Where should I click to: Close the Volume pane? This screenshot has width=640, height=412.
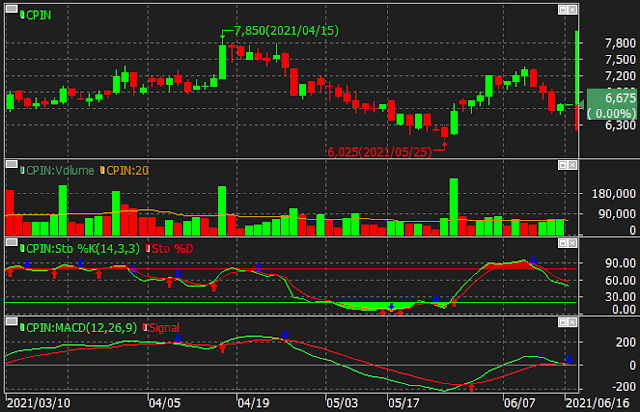click(x=572, y=165)
